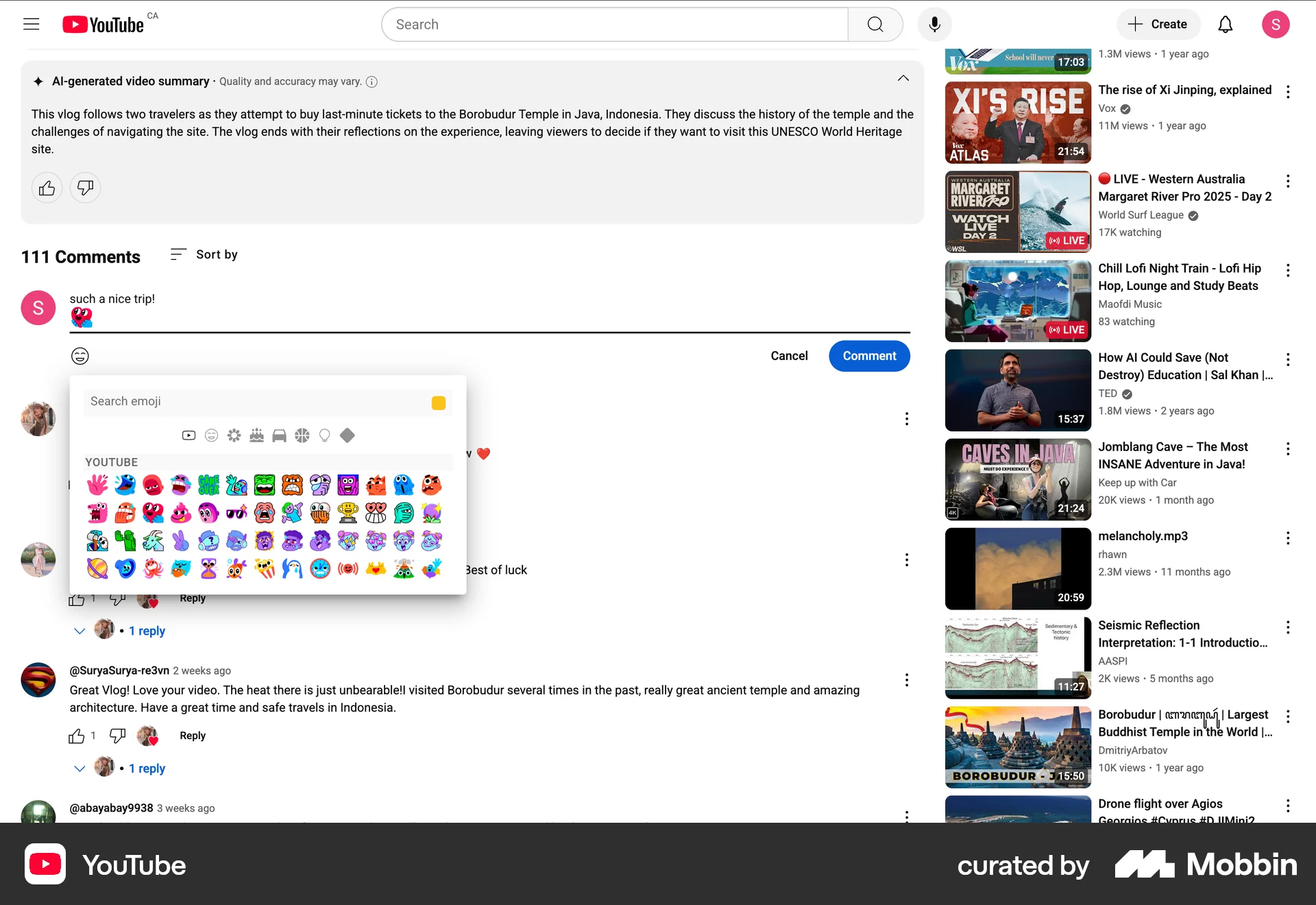Viewport: 1316px width, 905px height.
Task: Pick the yellow skin tone swatch
Action: tap(439, 402)
